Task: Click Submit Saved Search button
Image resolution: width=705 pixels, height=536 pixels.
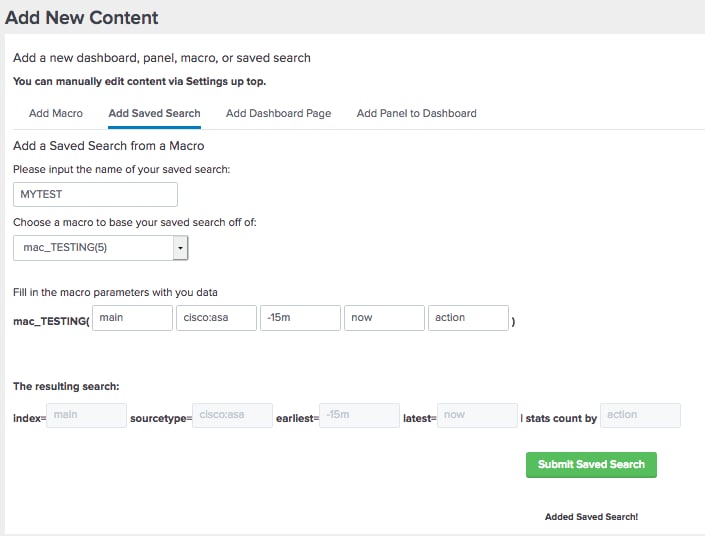Action: tap(591, 465)
